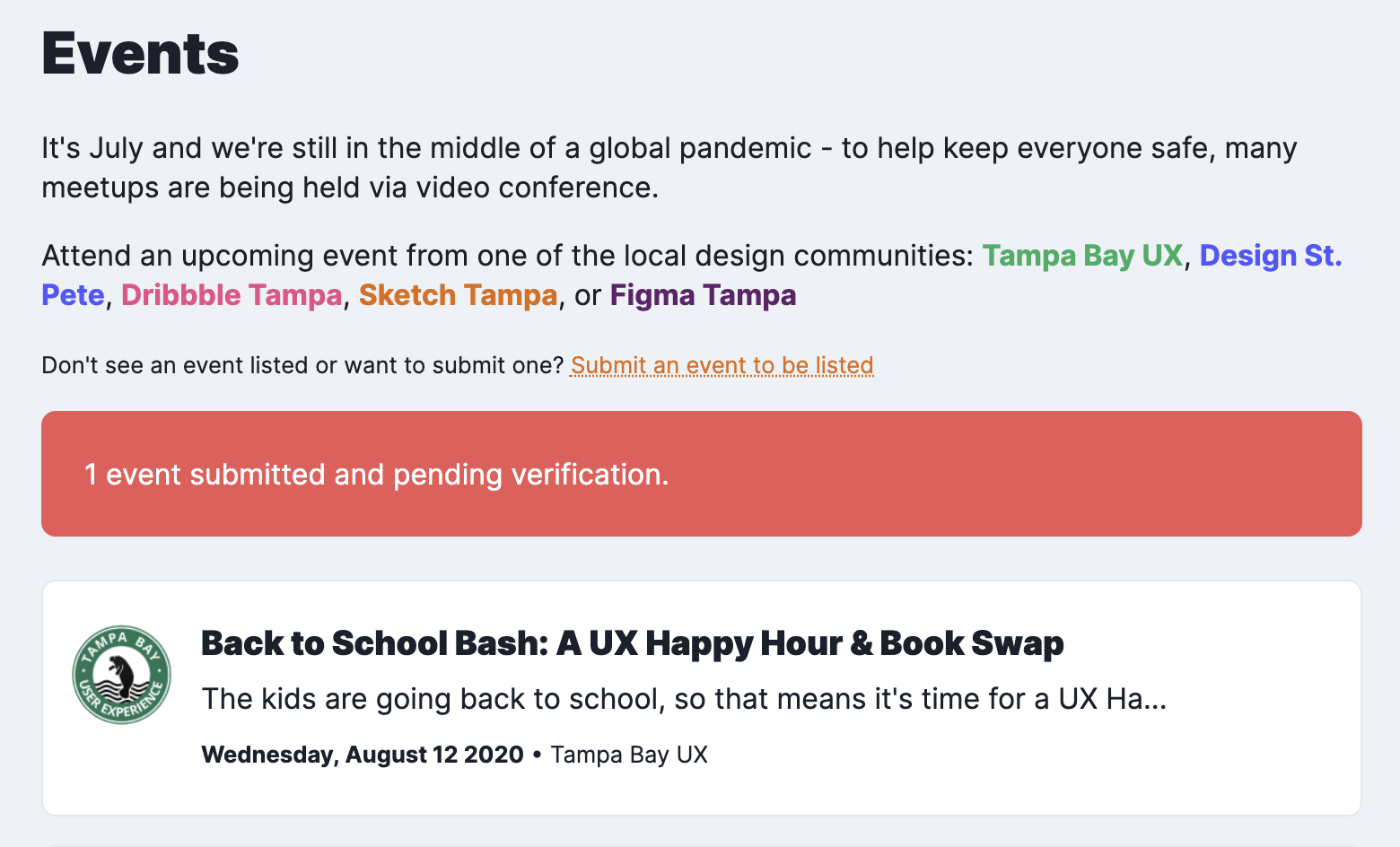Image resolution: width=1400 pixels, height=847 pixels.
Task: Open the Back to School Bash event title
Action: click(632, 643)
